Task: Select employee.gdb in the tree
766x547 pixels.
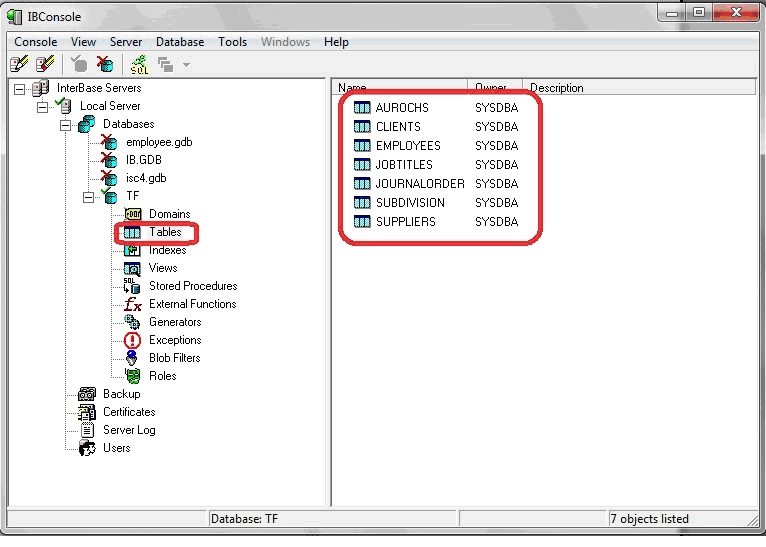Action: [159, 142]
